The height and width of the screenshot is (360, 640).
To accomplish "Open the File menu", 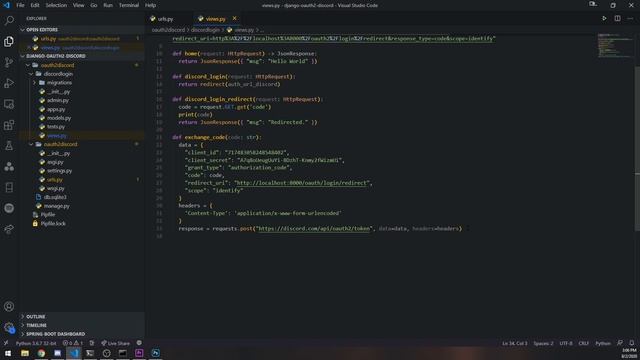I will (20, 5).
